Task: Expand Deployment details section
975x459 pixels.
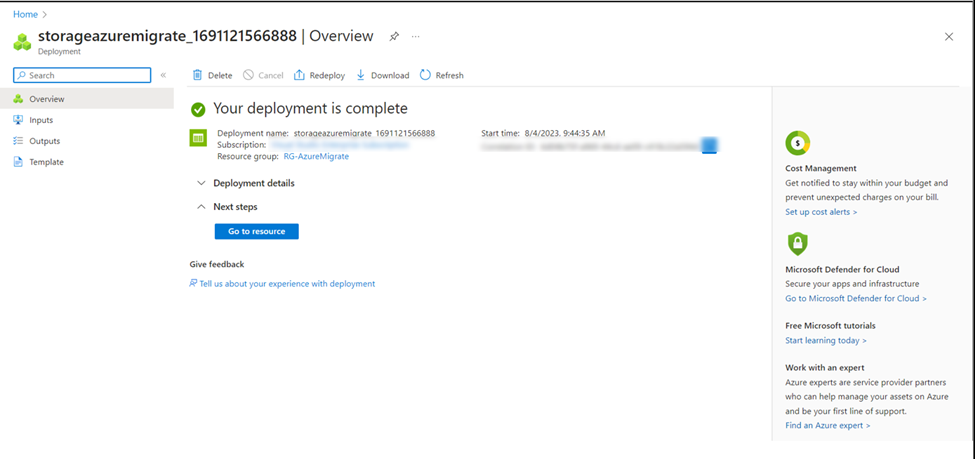Action: click(x=246, y=183)
